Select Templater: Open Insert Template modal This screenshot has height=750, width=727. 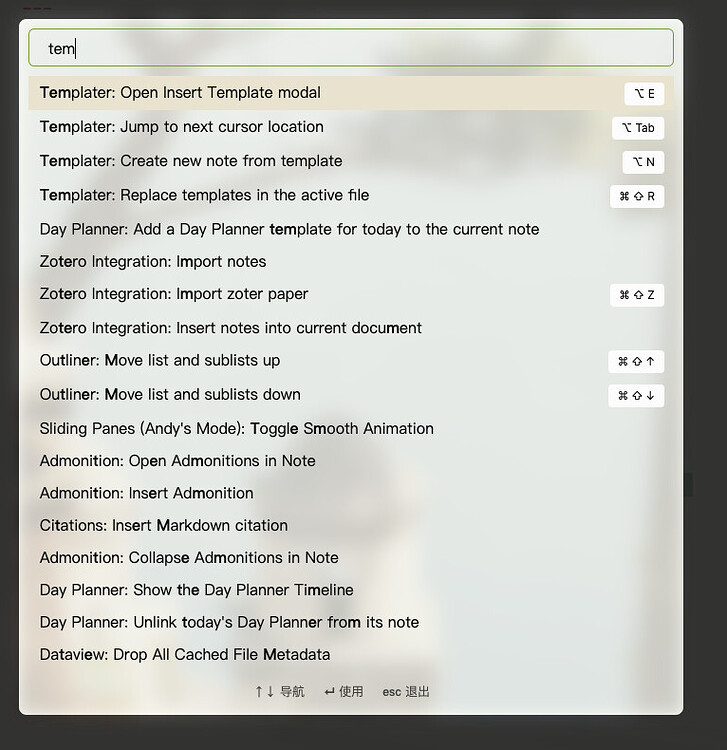click(180, 93)
